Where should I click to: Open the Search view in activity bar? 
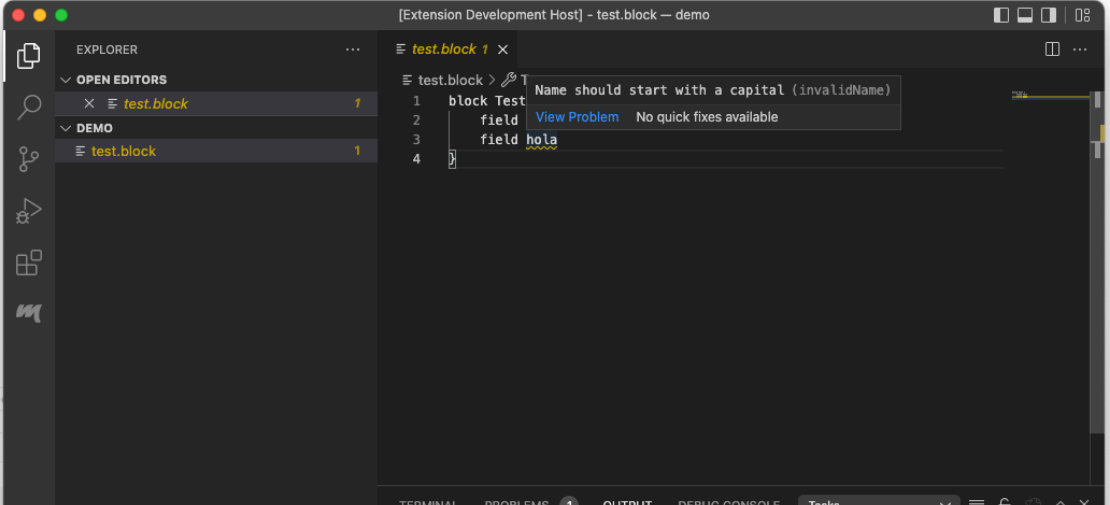(x=28, y=107)
